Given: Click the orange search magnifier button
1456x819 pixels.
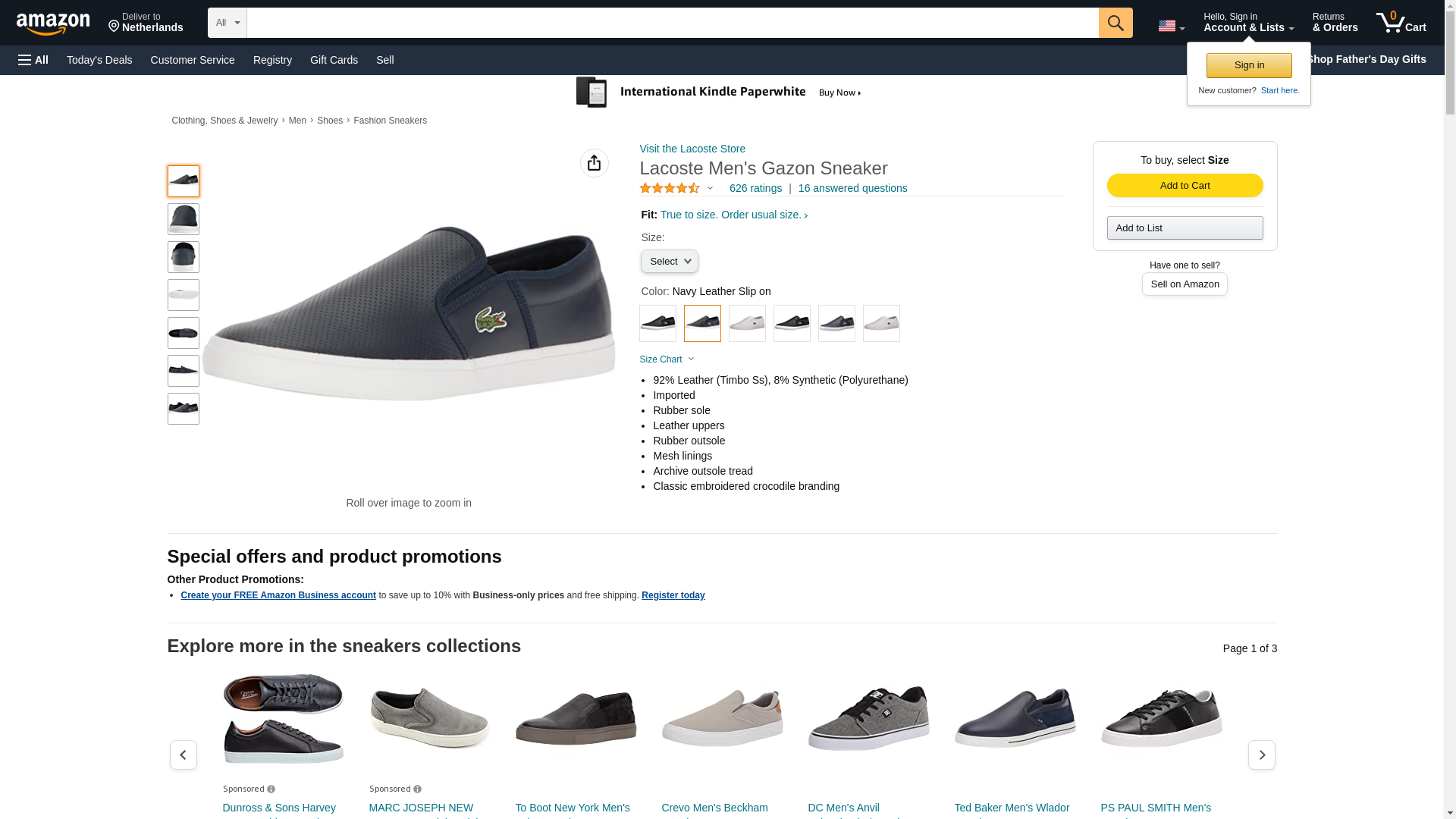Looking at the screenshot, I should [1115, 23].
